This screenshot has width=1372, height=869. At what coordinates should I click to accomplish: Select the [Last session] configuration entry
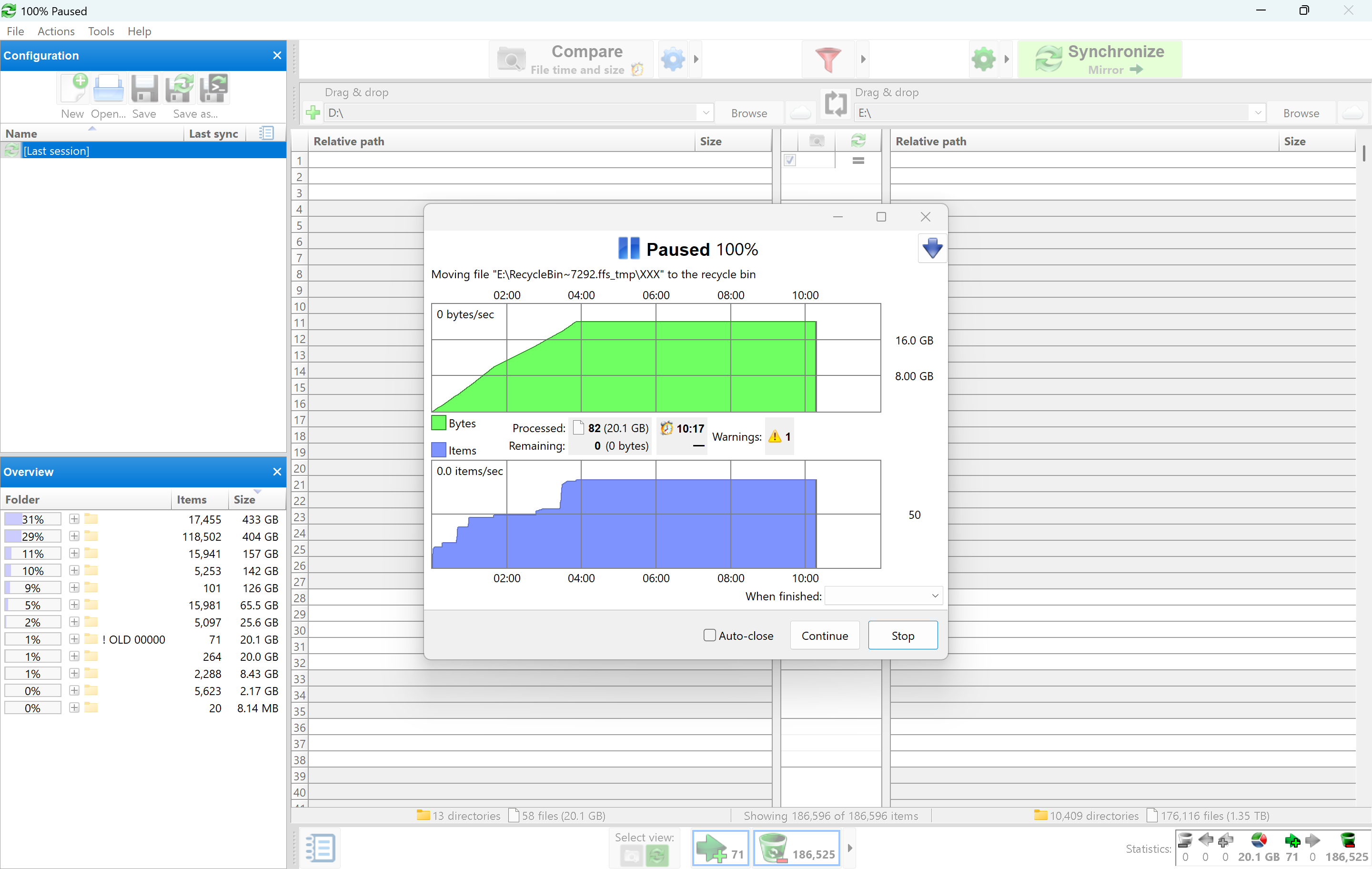(143, 151)
